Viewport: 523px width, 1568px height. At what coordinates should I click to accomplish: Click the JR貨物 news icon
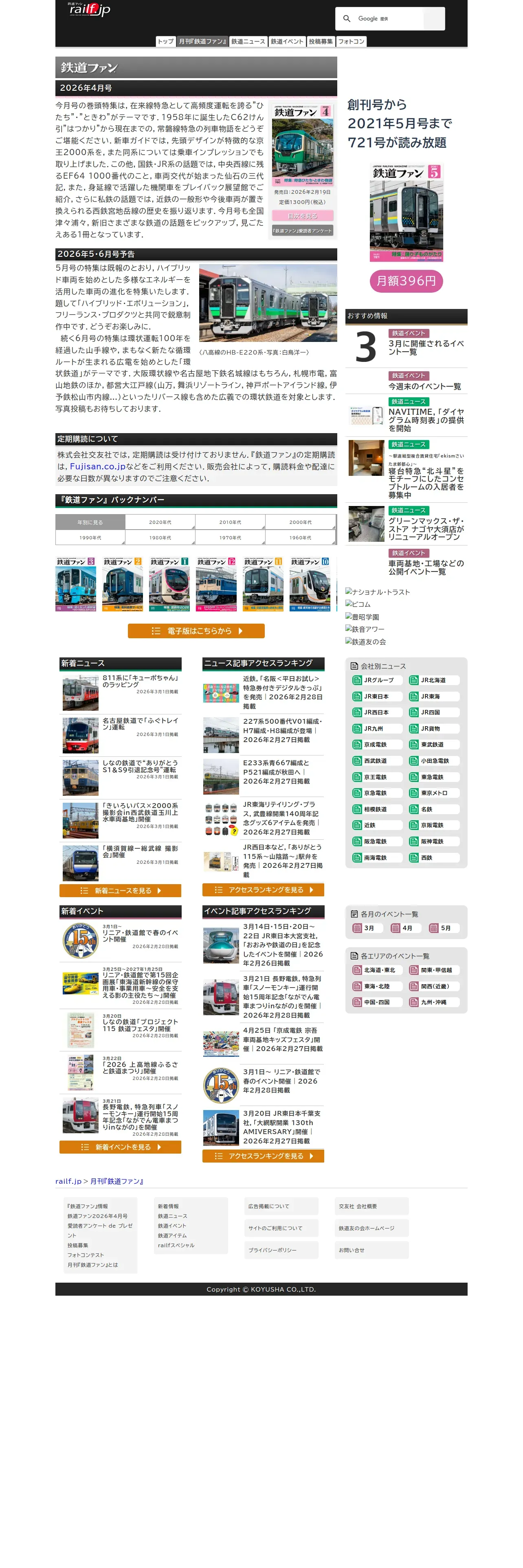pyautogui.click(x=414, y=729)
